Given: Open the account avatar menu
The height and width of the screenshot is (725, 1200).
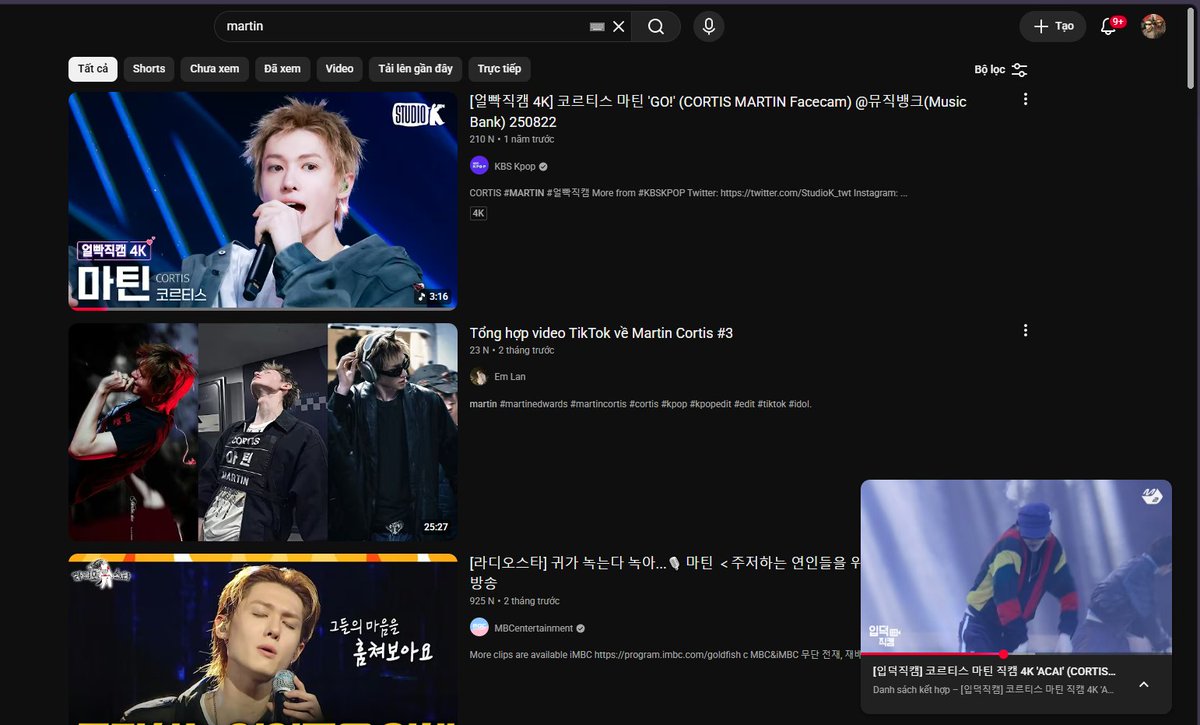Looking at the screenshot, I should click(1153, 26).
